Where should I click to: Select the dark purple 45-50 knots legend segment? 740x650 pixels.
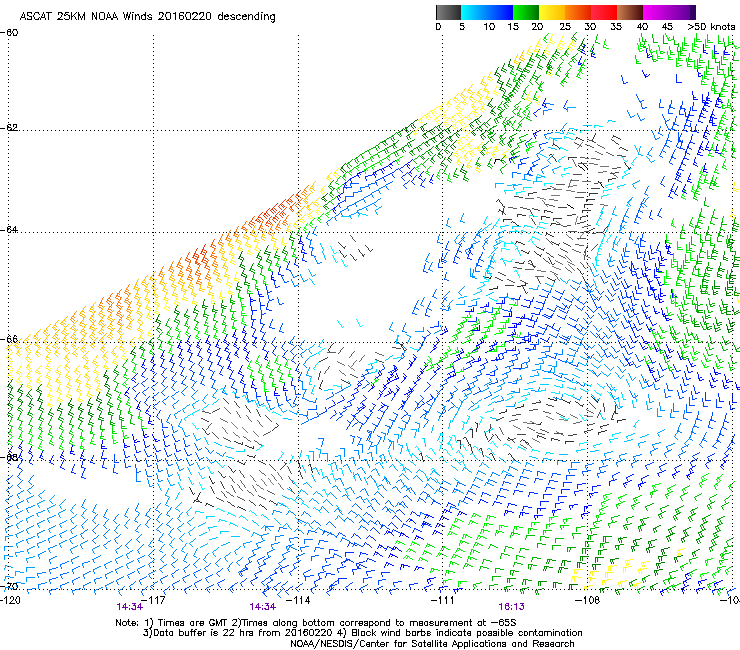pyautogui.click(x=682, y=12)
